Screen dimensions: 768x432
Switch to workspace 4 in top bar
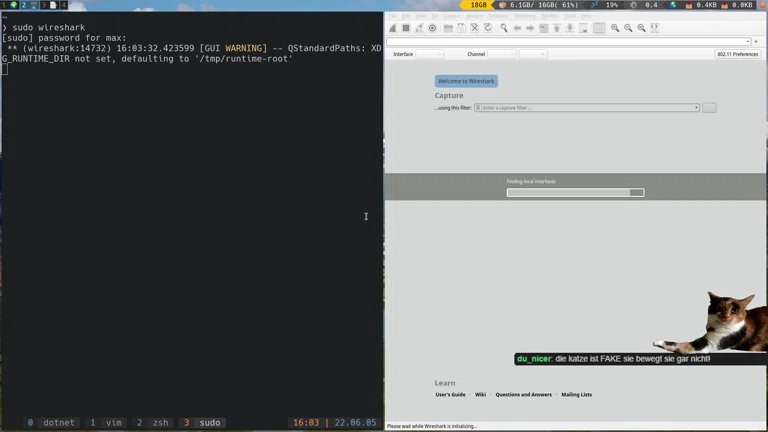(x=64, y=5)
